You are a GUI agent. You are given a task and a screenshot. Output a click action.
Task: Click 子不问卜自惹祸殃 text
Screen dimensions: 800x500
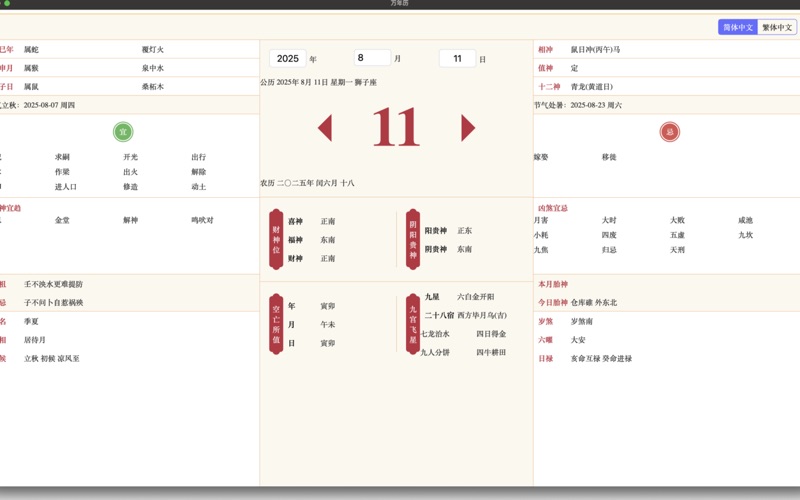(x=53, y=303)
